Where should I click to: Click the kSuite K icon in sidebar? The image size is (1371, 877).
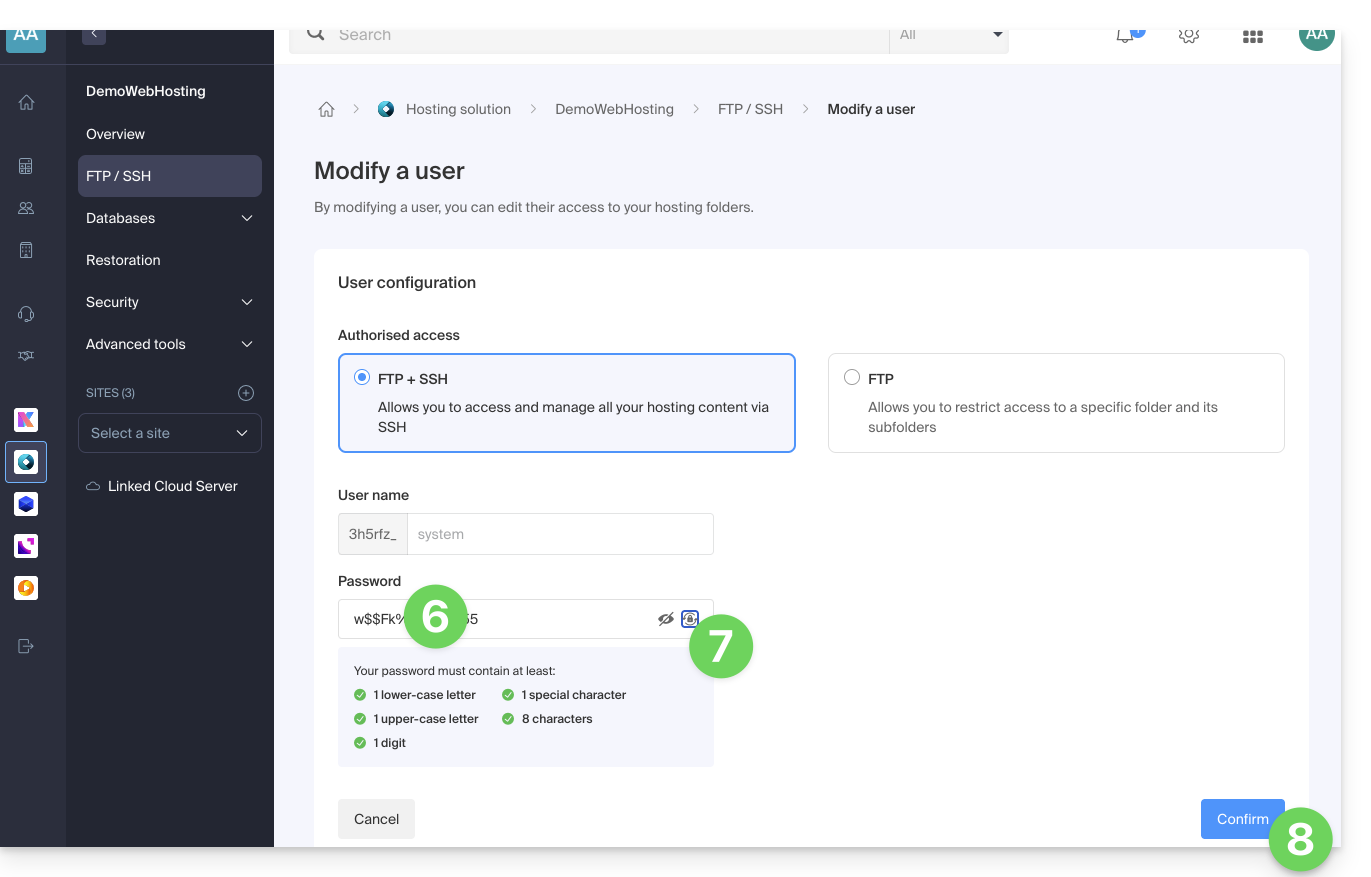(26, 420)
